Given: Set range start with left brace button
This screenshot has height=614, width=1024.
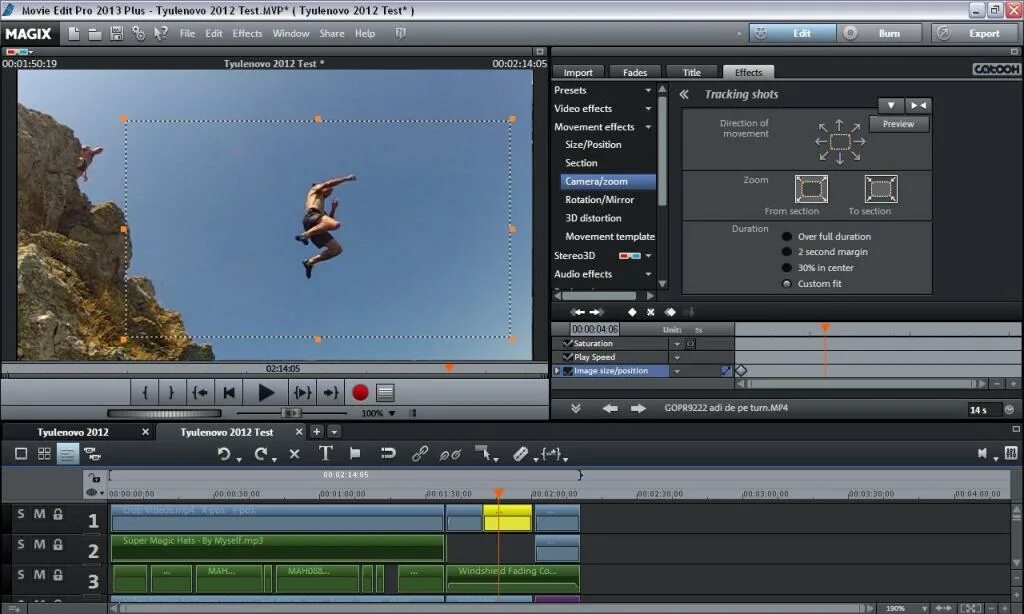Looking at the screenshot, I should pyautogui.click(x=145, y=393).
